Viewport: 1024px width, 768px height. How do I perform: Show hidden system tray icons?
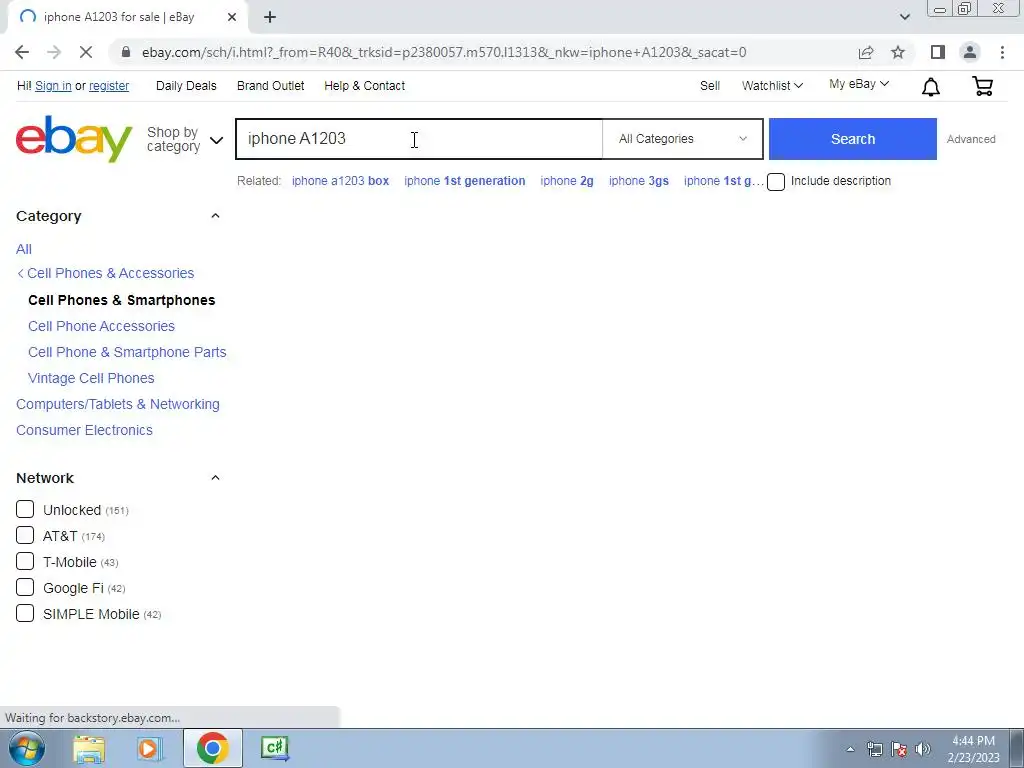850,749
